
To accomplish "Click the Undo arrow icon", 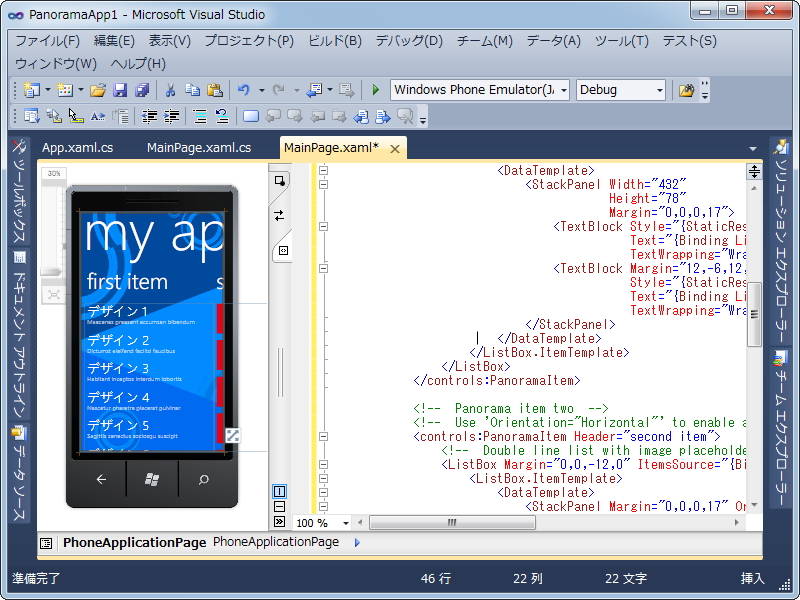I will click(244, 90).
